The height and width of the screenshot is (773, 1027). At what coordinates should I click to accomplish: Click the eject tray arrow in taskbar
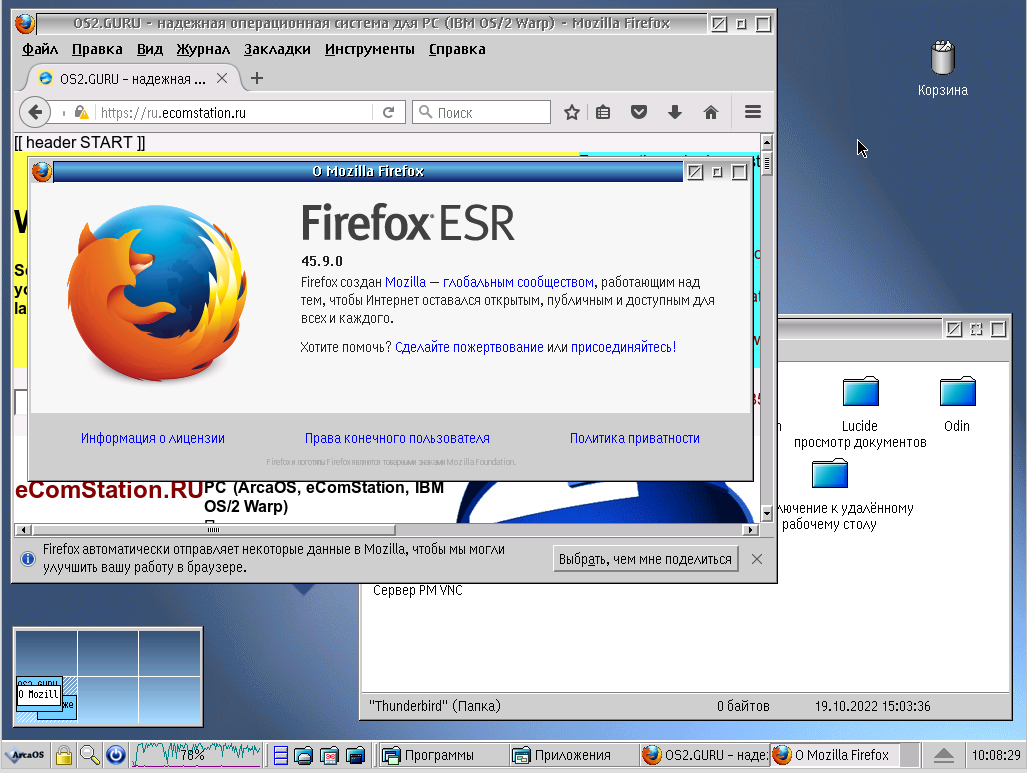(x=944, y=755)
